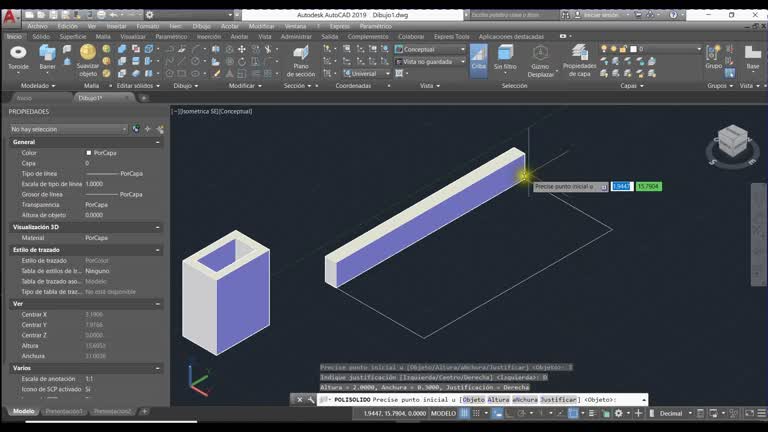
Task: Expand the Editar sólidos panel
Action: pos(138,86)
